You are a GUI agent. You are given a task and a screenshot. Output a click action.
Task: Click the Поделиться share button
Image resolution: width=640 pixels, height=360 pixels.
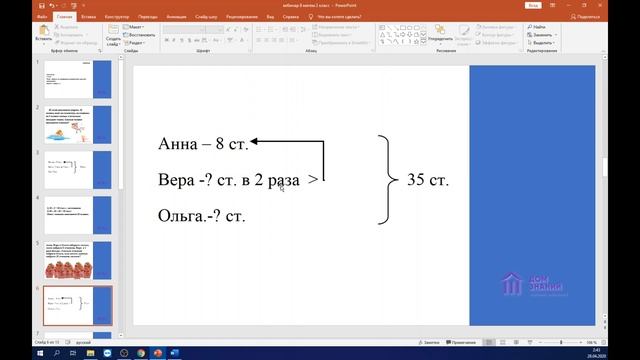pyautogui.click(x=585, y=17)
